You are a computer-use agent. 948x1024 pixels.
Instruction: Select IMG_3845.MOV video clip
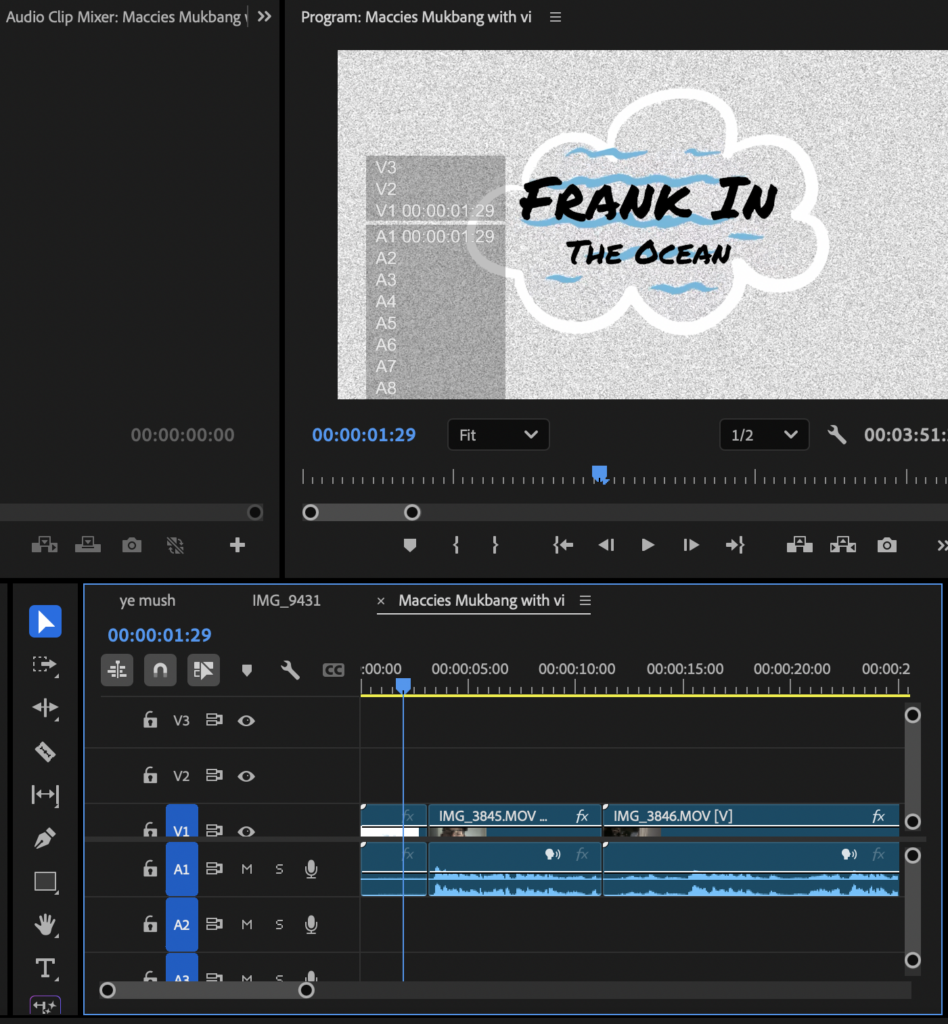(514, 820)
